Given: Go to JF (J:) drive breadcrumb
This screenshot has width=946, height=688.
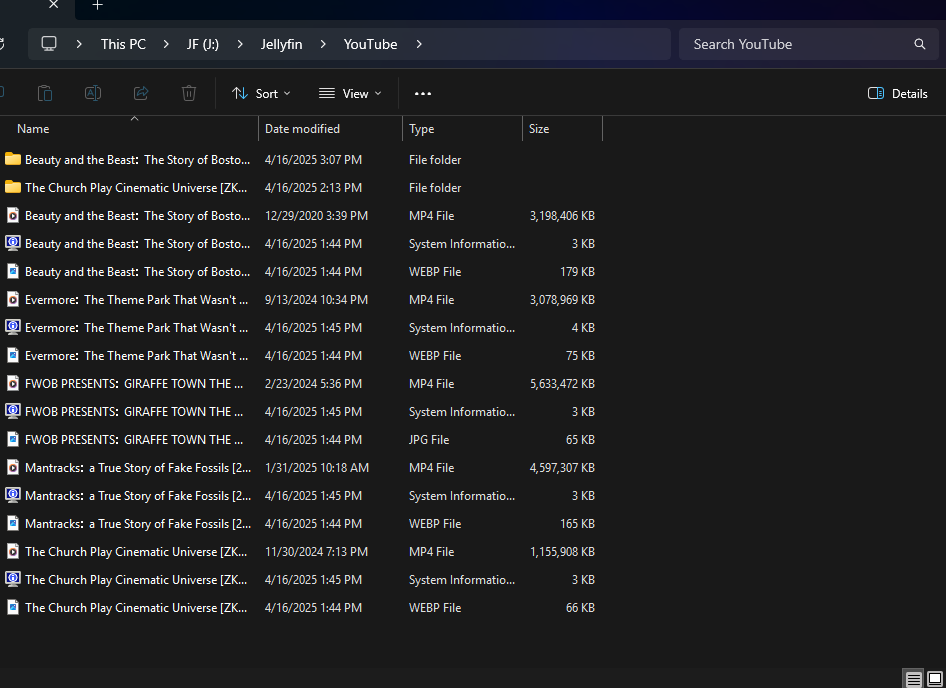Looking at the screenshot, I should (202, 44).
